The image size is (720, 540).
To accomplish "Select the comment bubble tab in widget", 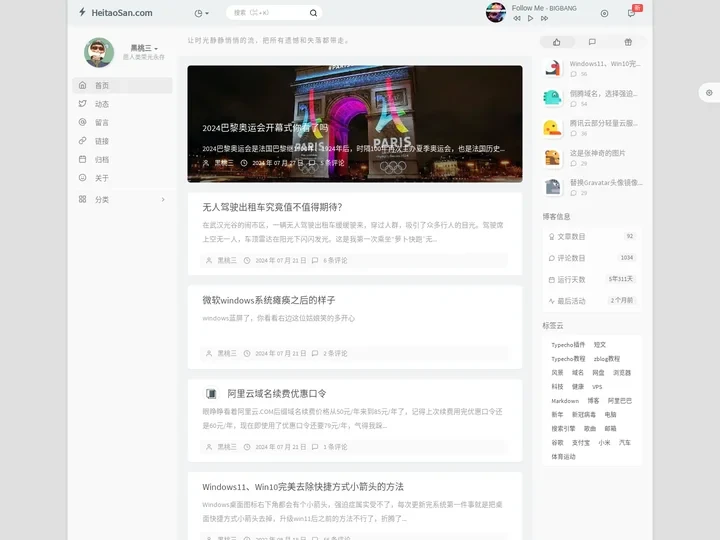I will pos(592,42).
